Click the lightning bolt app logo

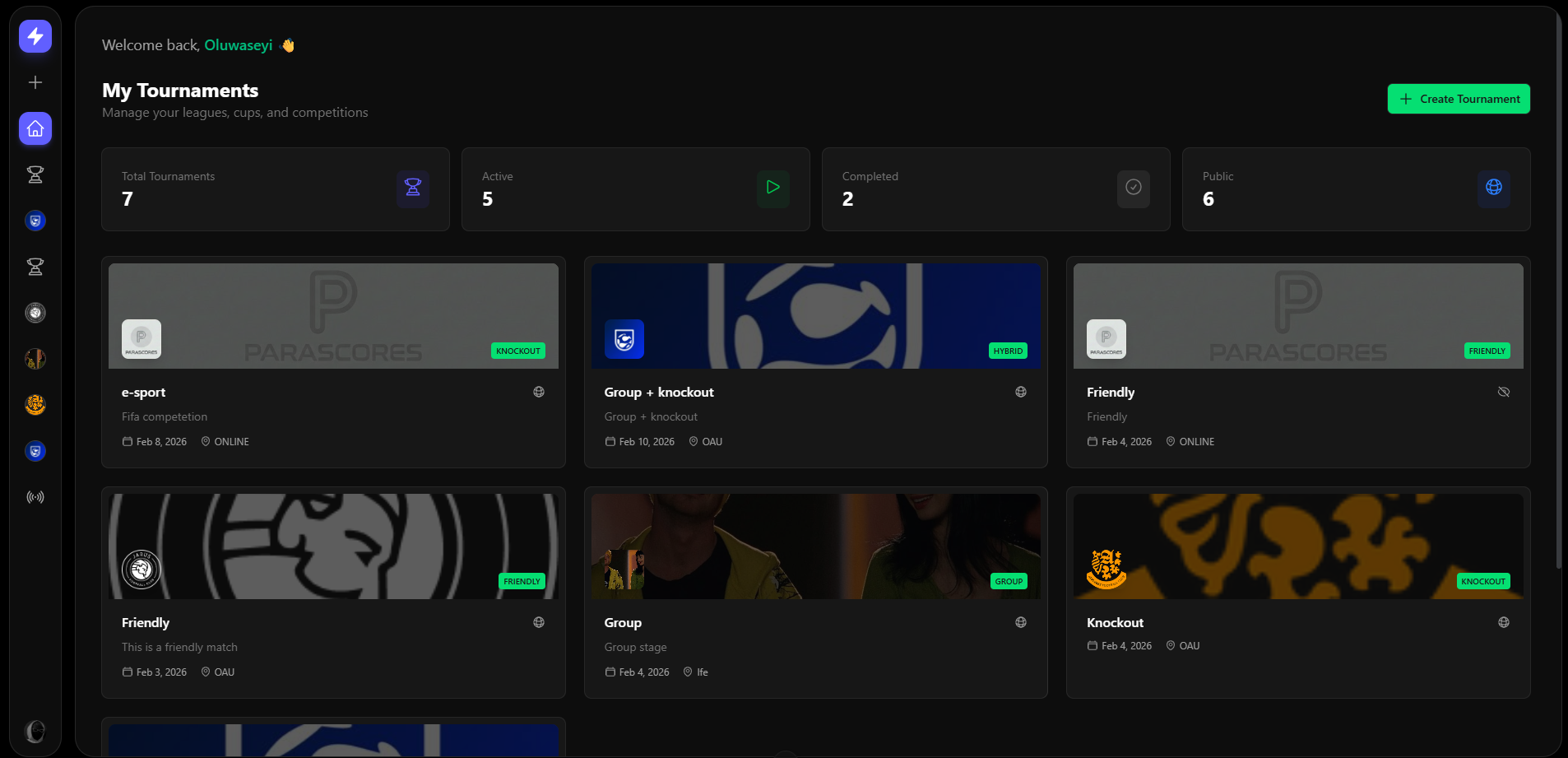(x=35, y=36)
